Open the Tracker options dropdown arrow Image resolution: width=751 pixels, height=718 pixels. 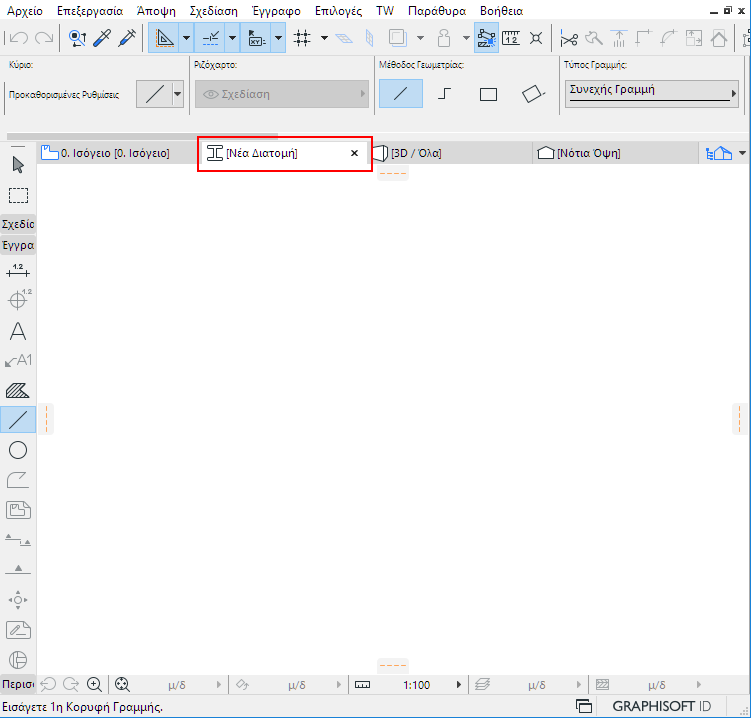(278, 38)
